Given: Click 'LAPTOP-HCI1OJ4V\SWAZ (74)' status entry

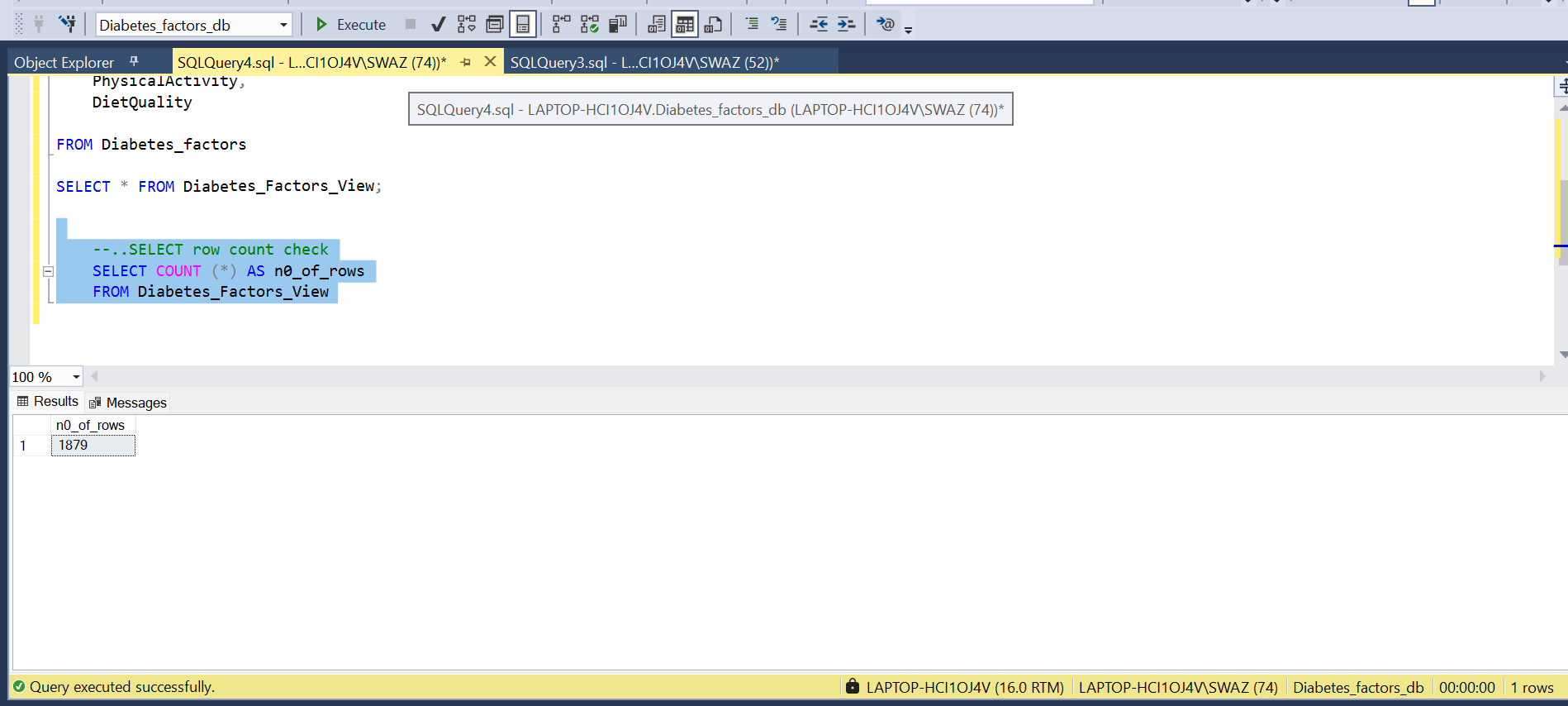Looking at the screenshot, I should coord(1178,687).
